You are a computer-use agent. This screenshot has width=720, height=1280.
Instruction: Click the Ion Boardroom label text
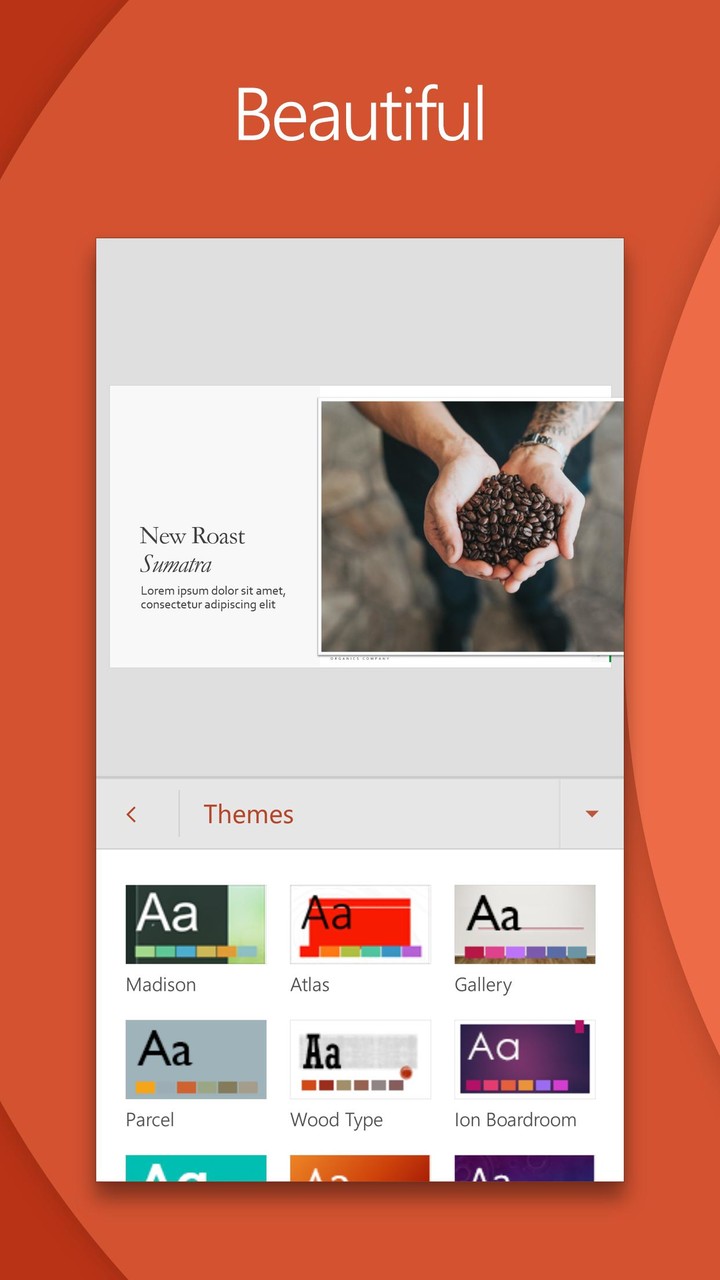coord(515,1120)
